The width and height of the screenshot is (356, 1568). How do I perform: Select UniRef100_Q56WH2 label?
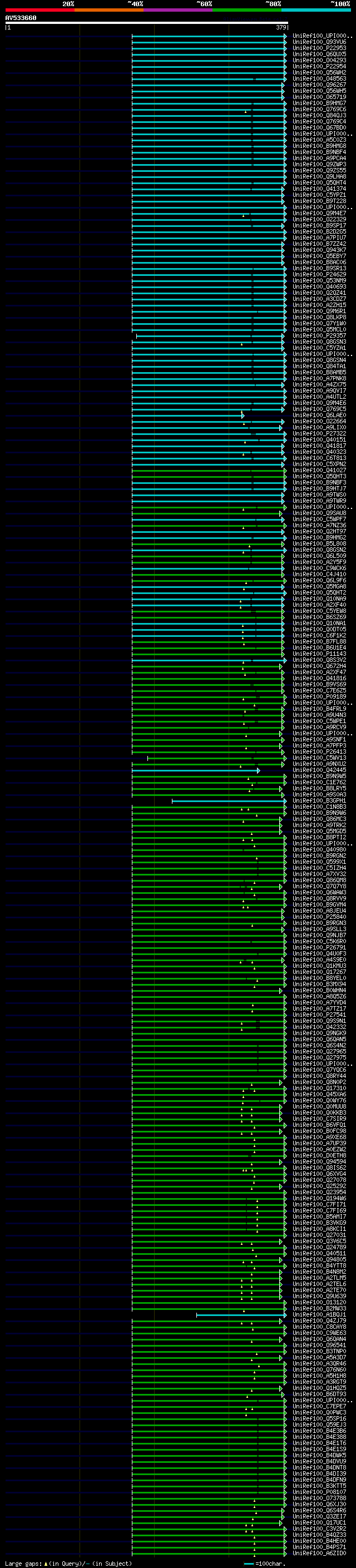[x=319, y=72]
